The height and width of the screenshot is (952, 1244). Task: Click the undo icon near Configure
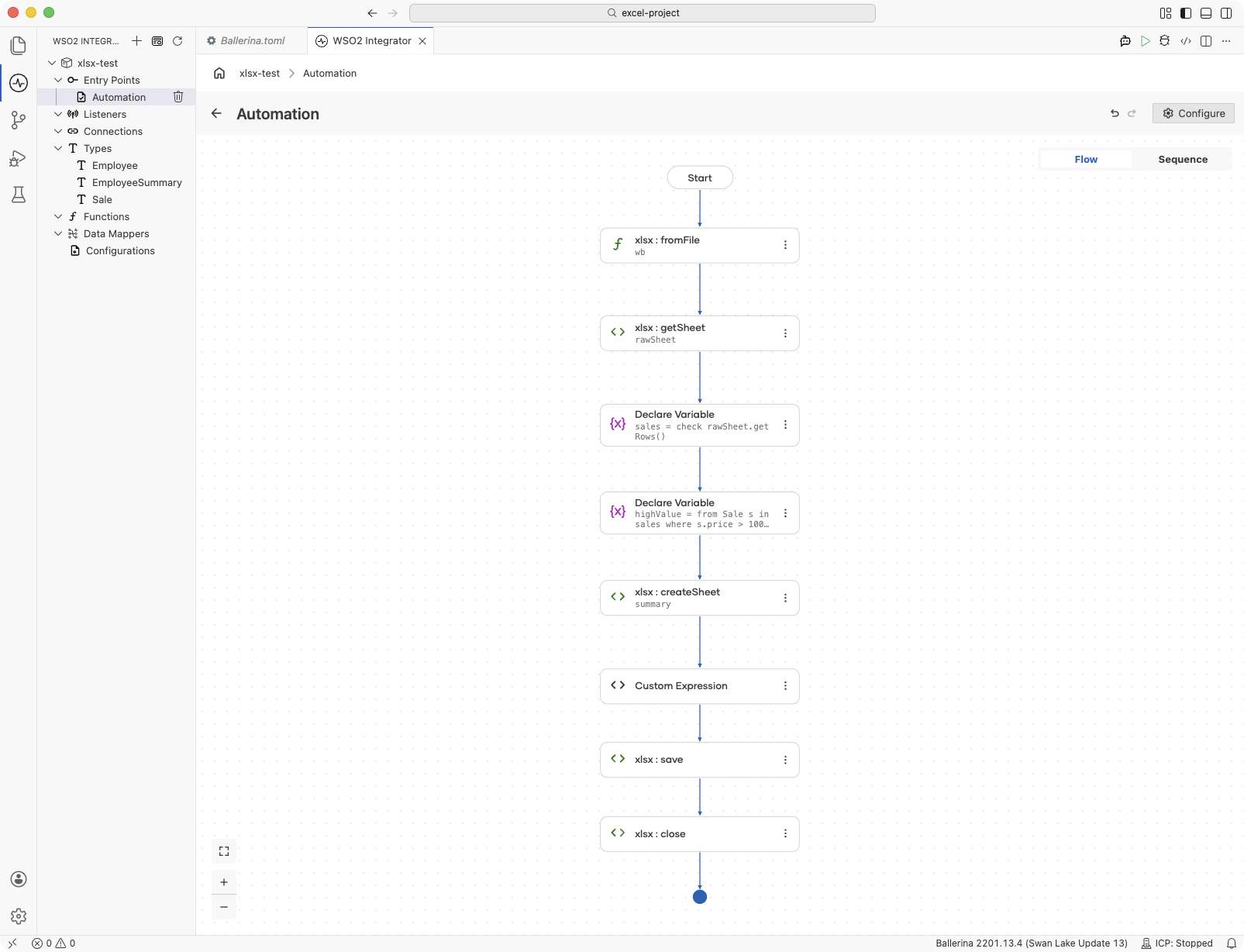1115,113
